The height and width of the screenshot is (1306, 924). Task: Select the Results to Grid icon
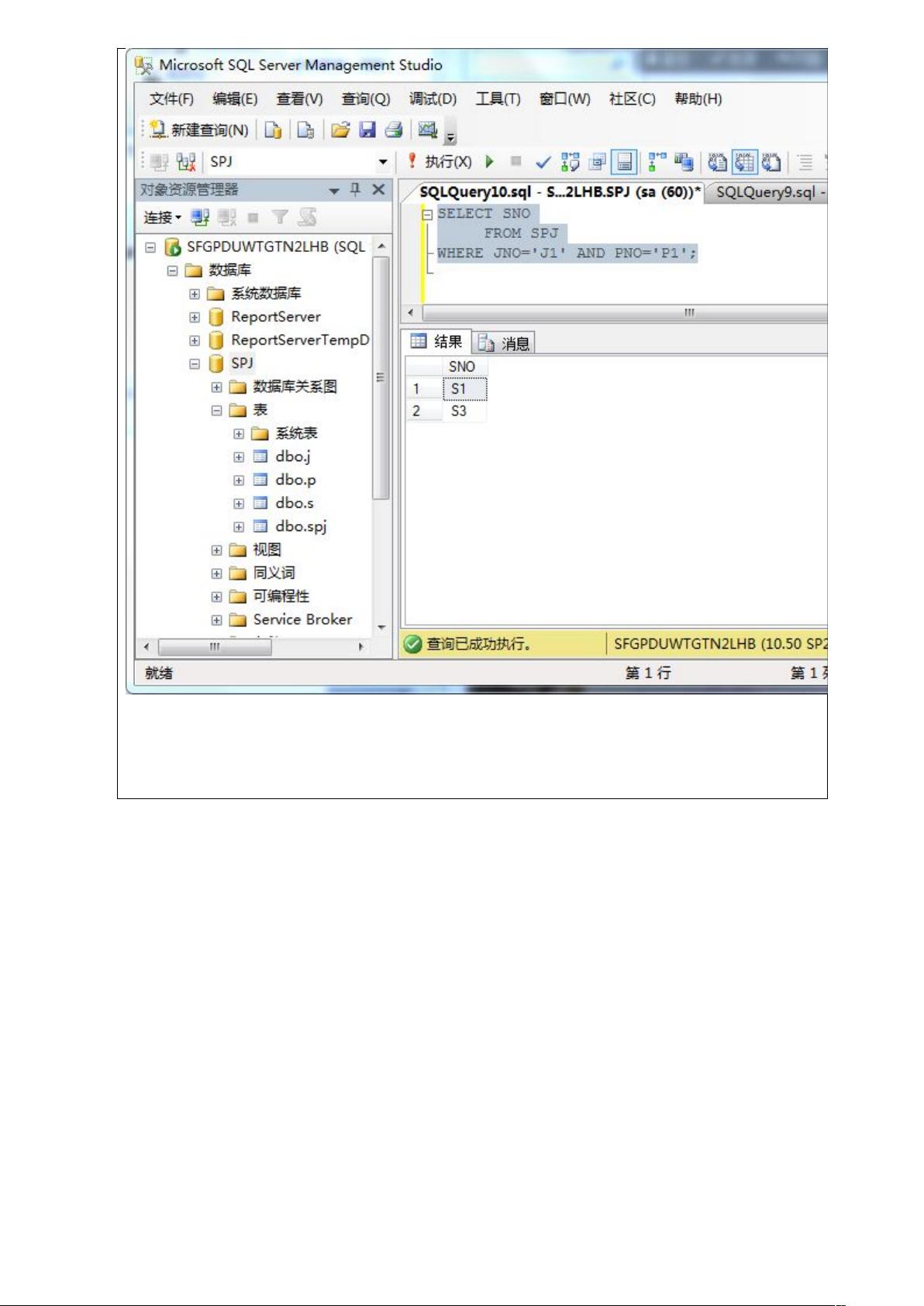[x=745, y=161]
